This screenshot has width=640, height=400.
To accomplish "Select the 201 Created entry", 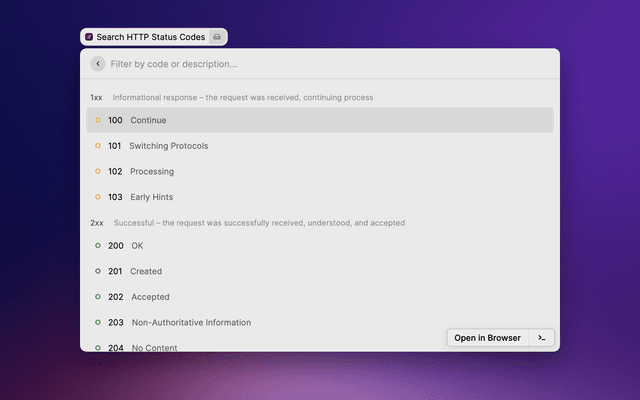I will pyautogui.click(x=320, y=271).
